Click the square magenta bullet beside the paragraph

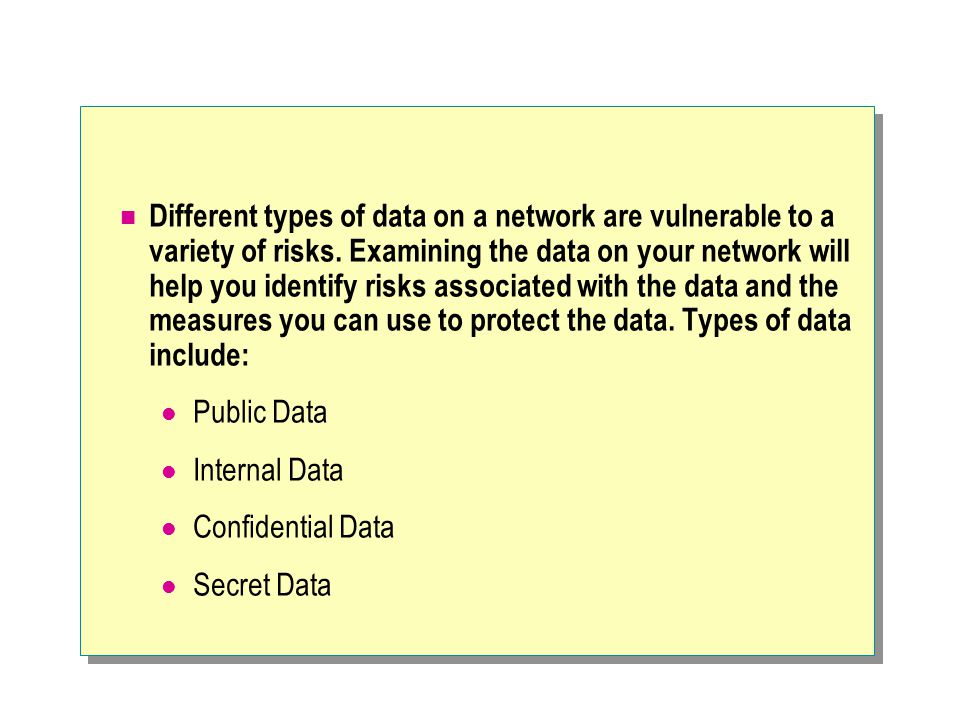128,217
